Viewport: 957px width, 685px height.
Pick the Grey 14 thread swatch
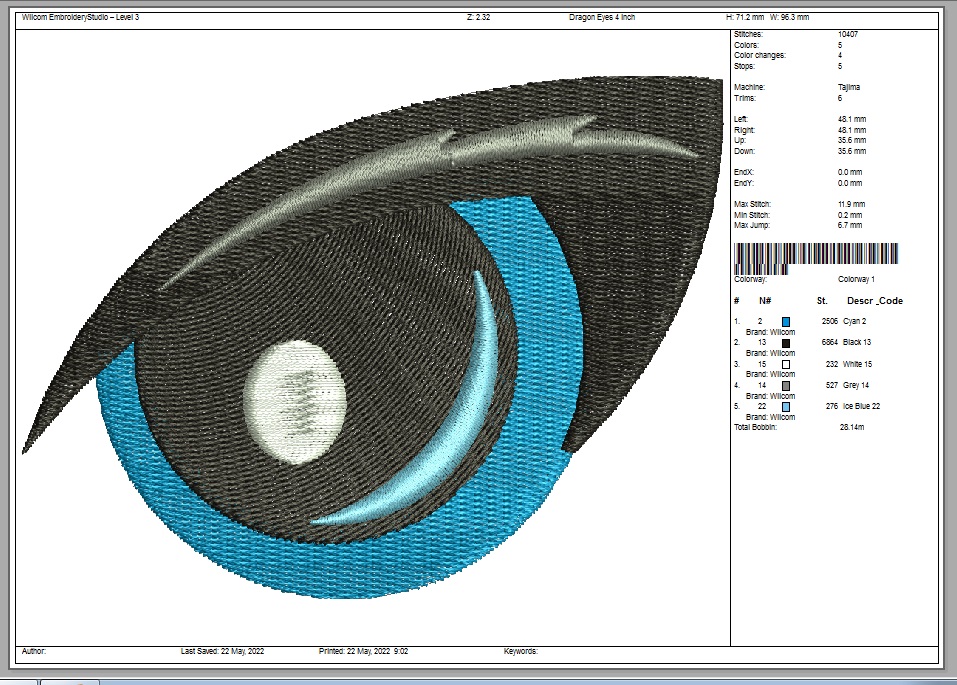[786, 386]
